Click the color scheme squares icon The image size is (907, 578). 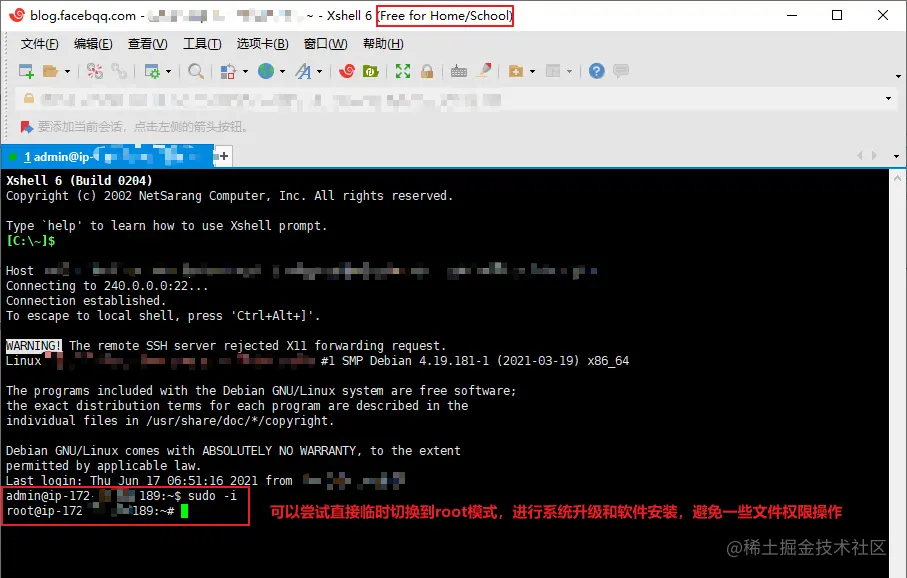tap(228, 71)
